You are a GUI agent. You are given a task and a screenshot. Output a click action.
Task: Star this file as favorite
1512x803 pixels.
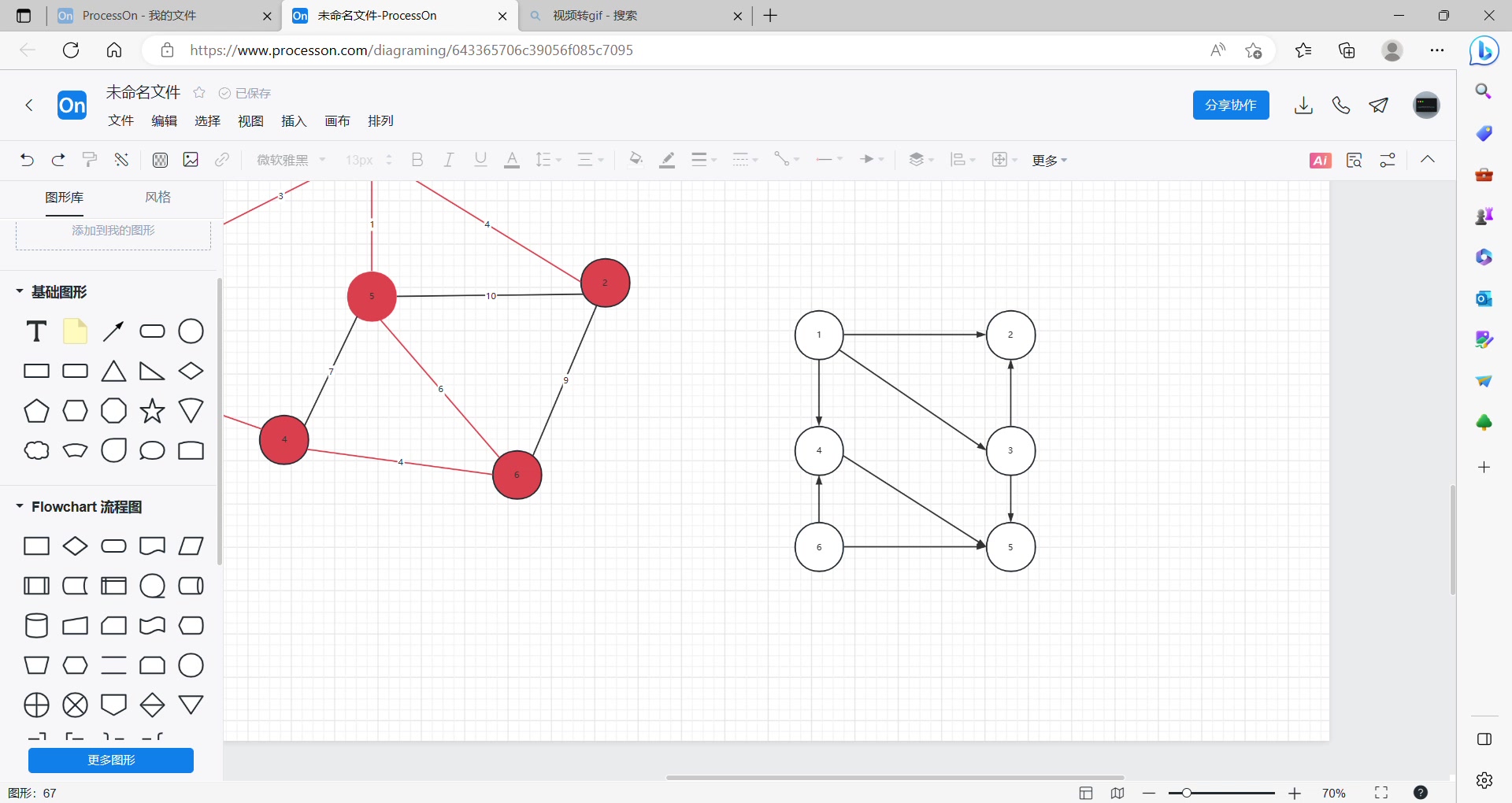(200, 93)
